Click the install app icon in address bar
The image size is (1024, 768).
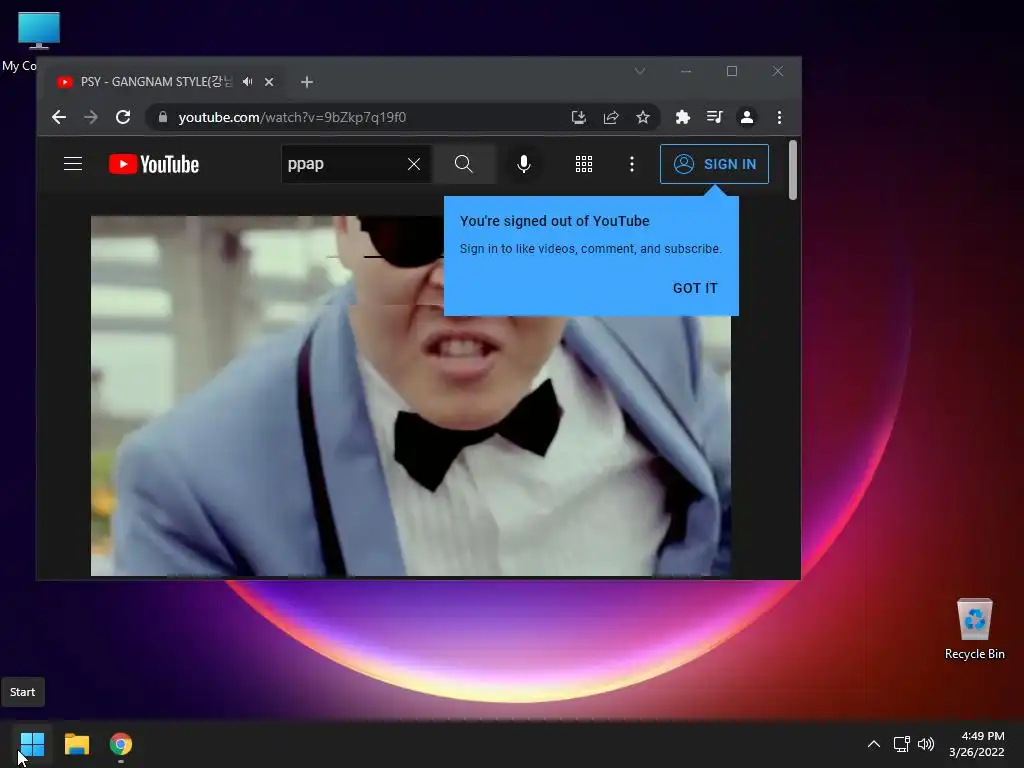[x=579, y=118]
